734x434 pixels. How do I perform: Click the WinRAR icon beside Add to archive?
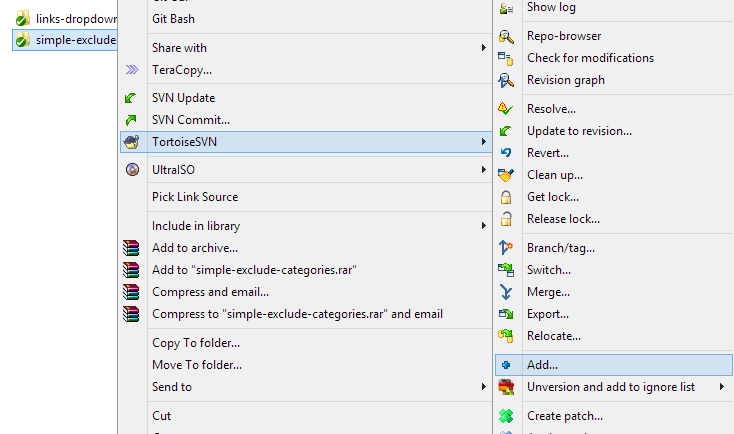click(131, 248)
